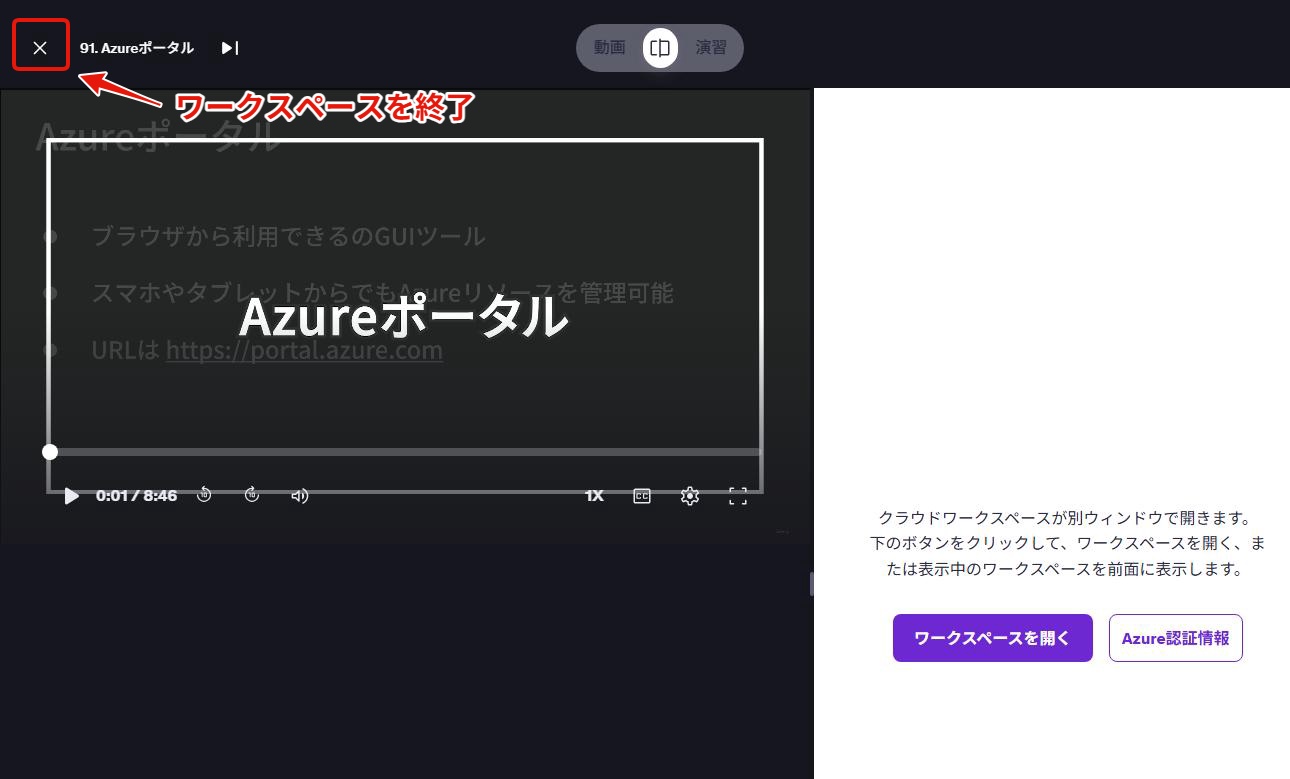Image resolution: width=1290 pixels, height=779 pixels.
Task: Close the workspace with the X button
Action: 40,47
